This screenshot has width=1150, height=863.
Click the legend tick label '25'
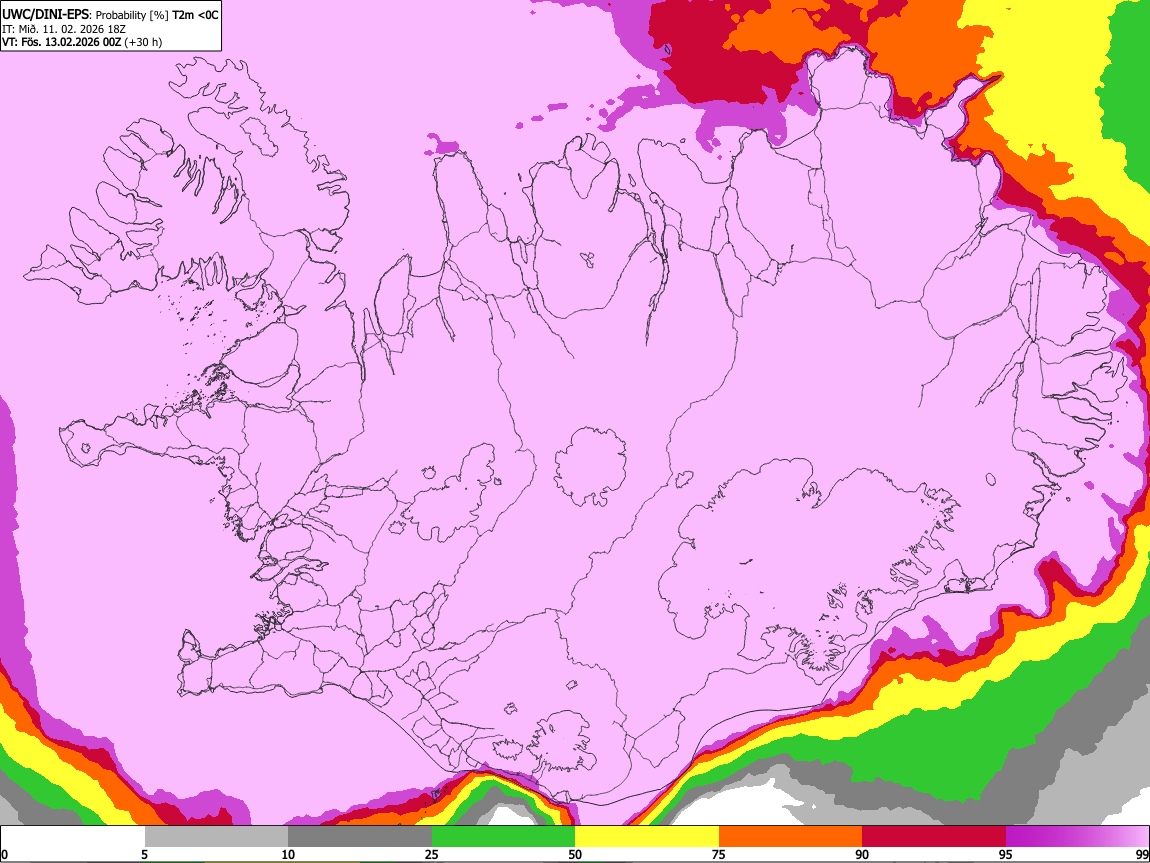[x=431, y=854]
